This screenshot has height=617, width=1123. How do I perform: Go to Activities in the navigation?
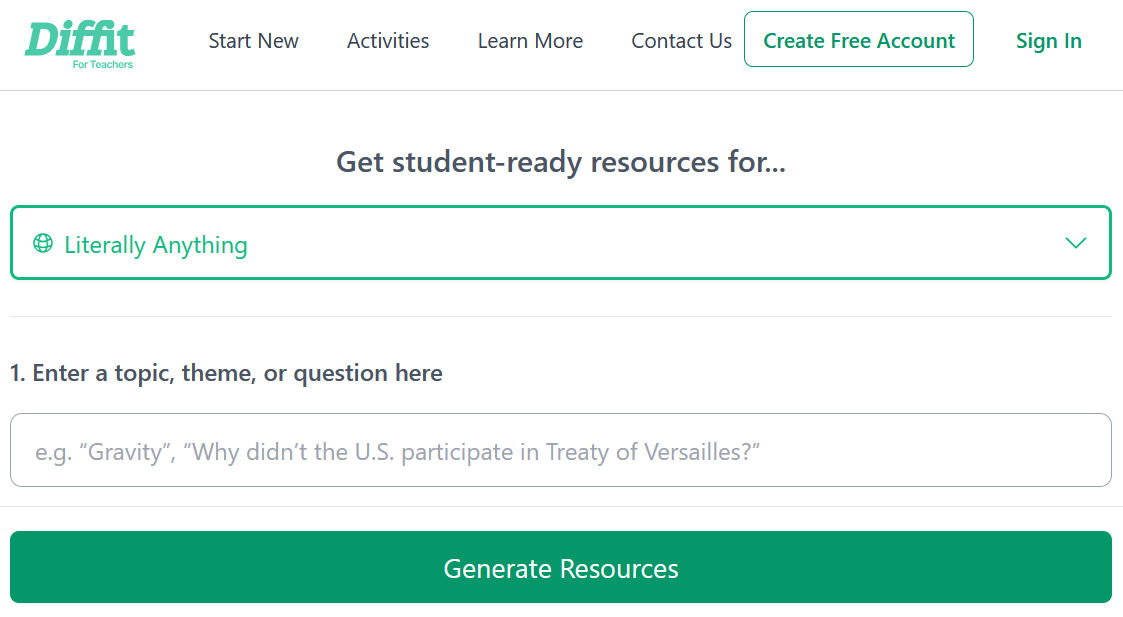pyautogui.click(x=388, y=41)
